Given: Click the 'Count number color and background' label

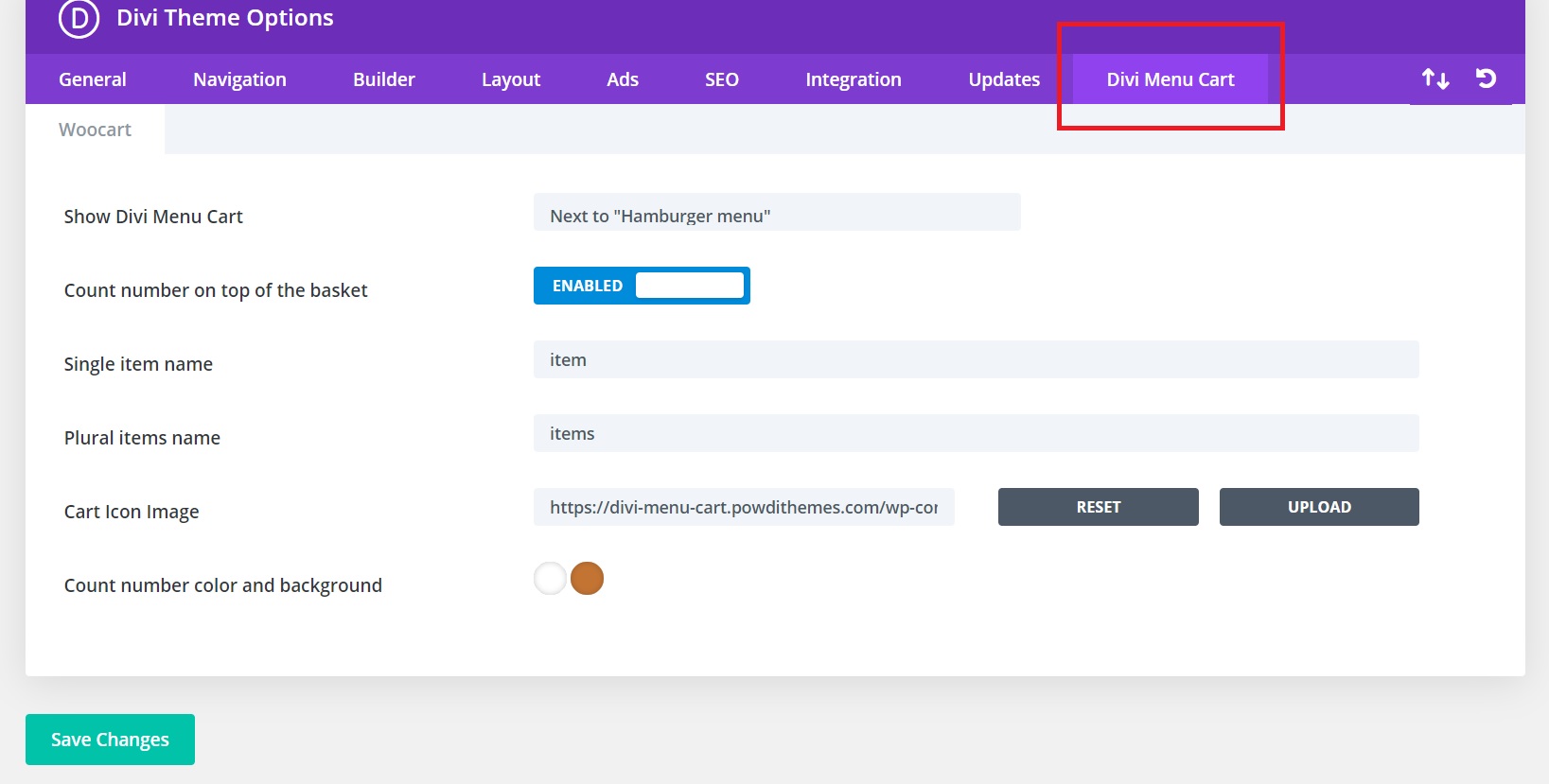Looking at the screenshot, I should [x=223, y=585].
